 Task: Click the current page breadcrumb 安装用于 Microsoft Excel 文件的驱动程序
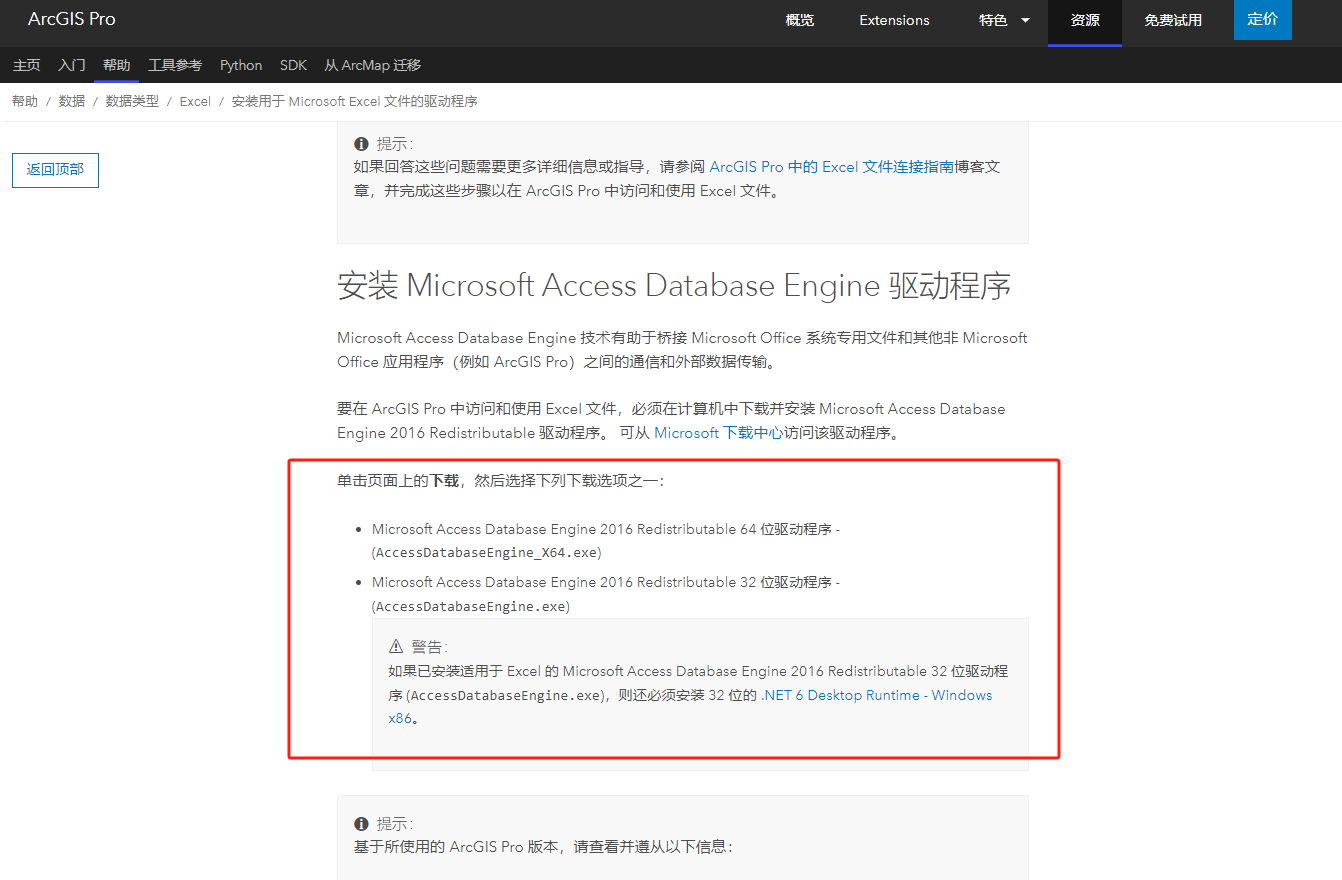point(354,101)
